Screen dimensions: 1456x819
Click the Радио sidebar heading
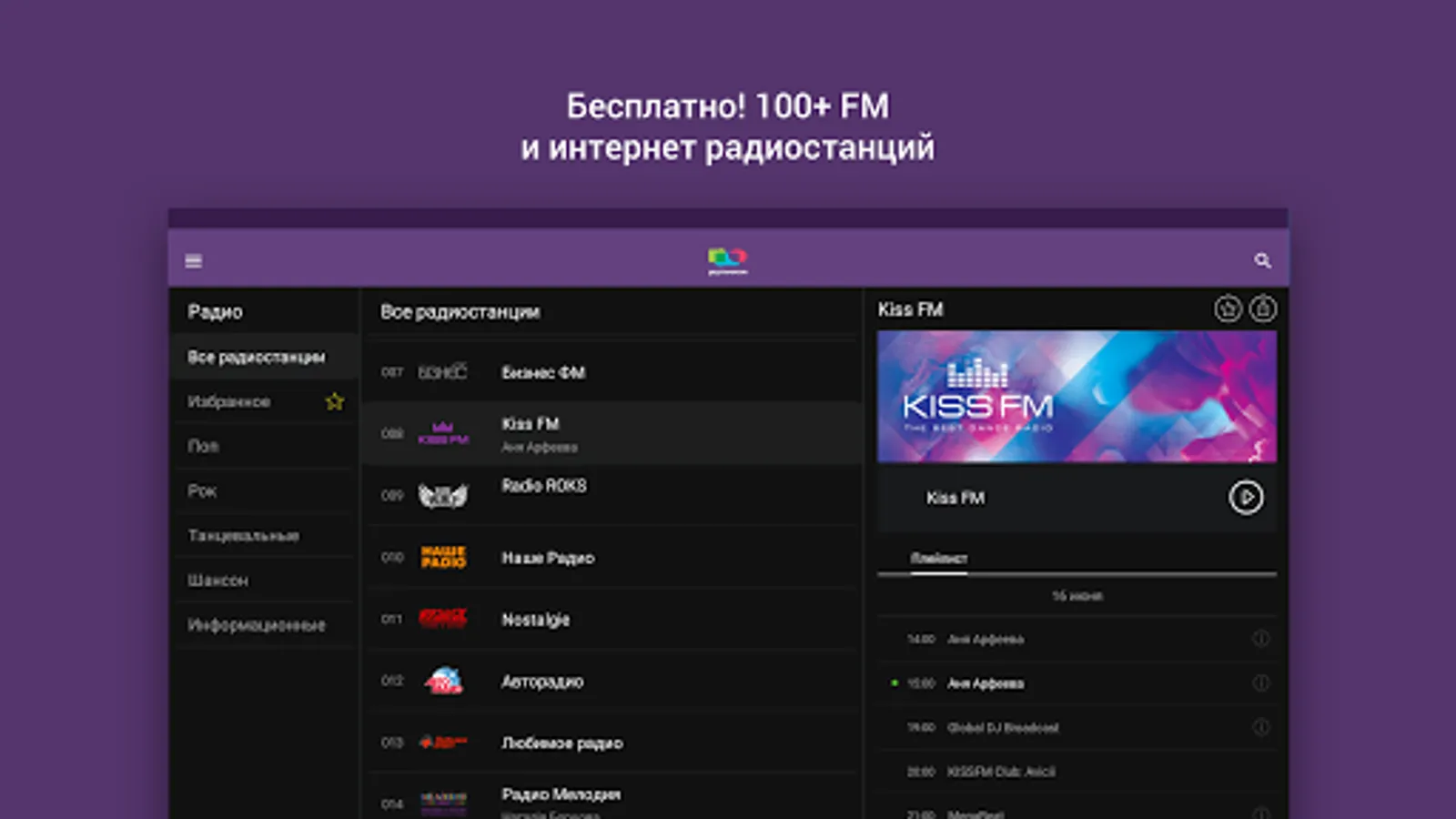215,311
